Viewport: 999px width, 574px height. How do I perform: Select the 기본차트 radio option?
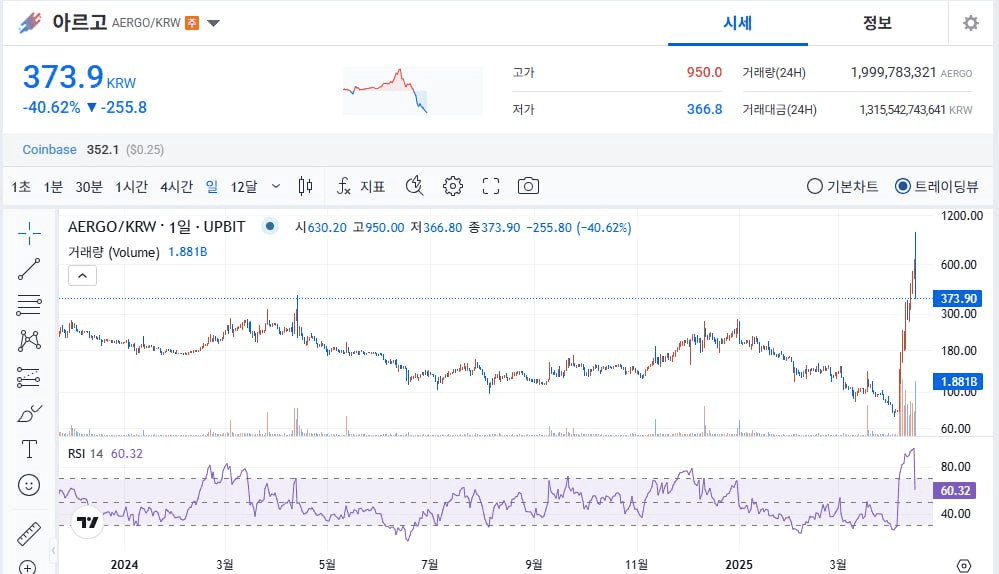pyautogui.click(x=842, y=186)
